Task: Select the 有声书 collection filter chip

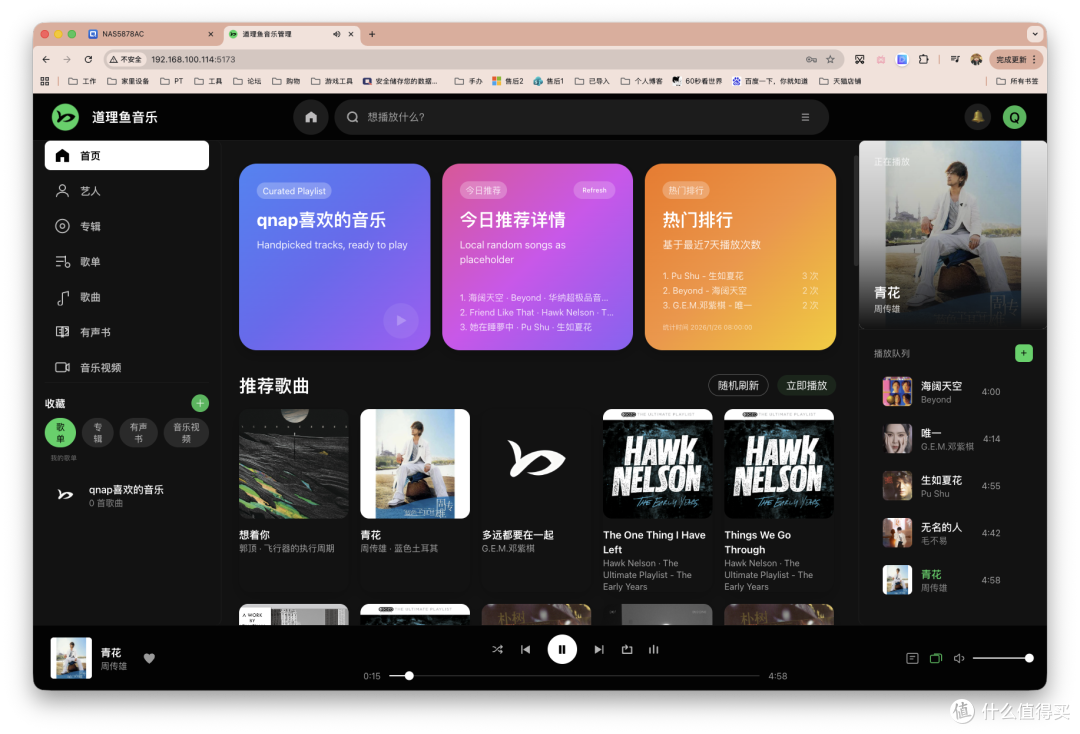Action: pyautogui.click(x=138, y=433)
